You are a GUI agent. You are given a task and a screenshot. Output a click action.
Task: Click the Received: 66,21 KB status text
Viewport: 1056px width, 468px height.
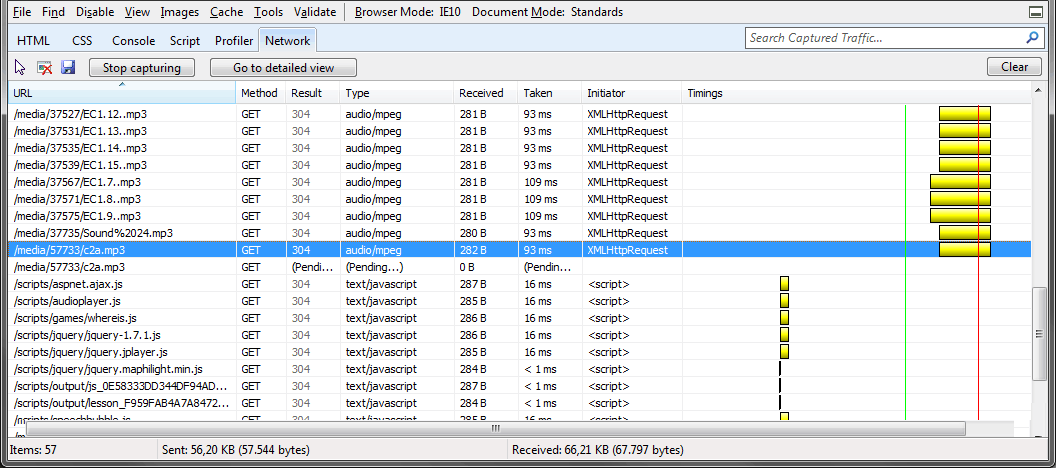coord(597,450)
